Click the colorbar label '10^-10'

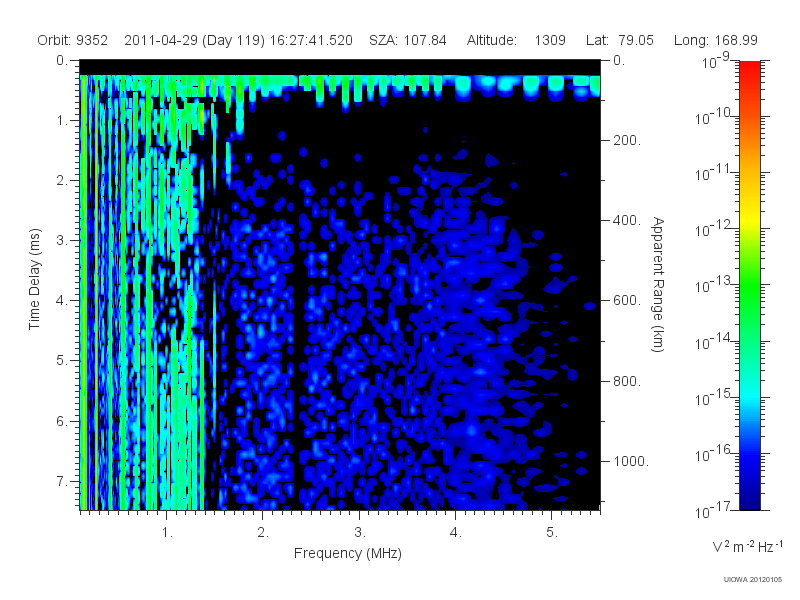[715, 117]
